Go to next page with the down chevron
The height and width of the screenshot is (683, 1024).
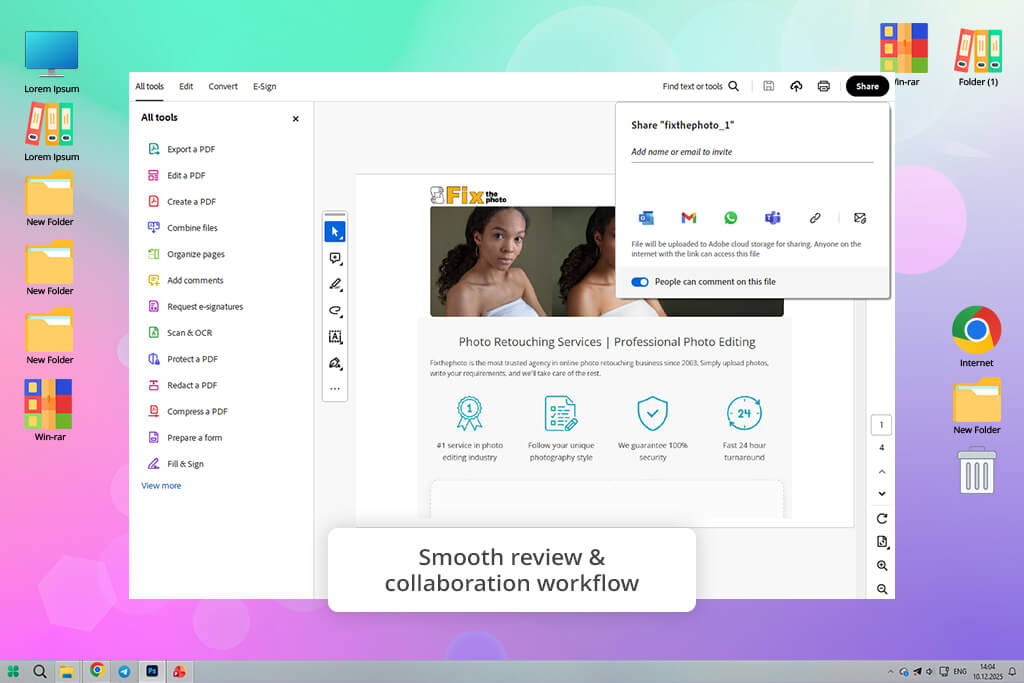[882, 494]
